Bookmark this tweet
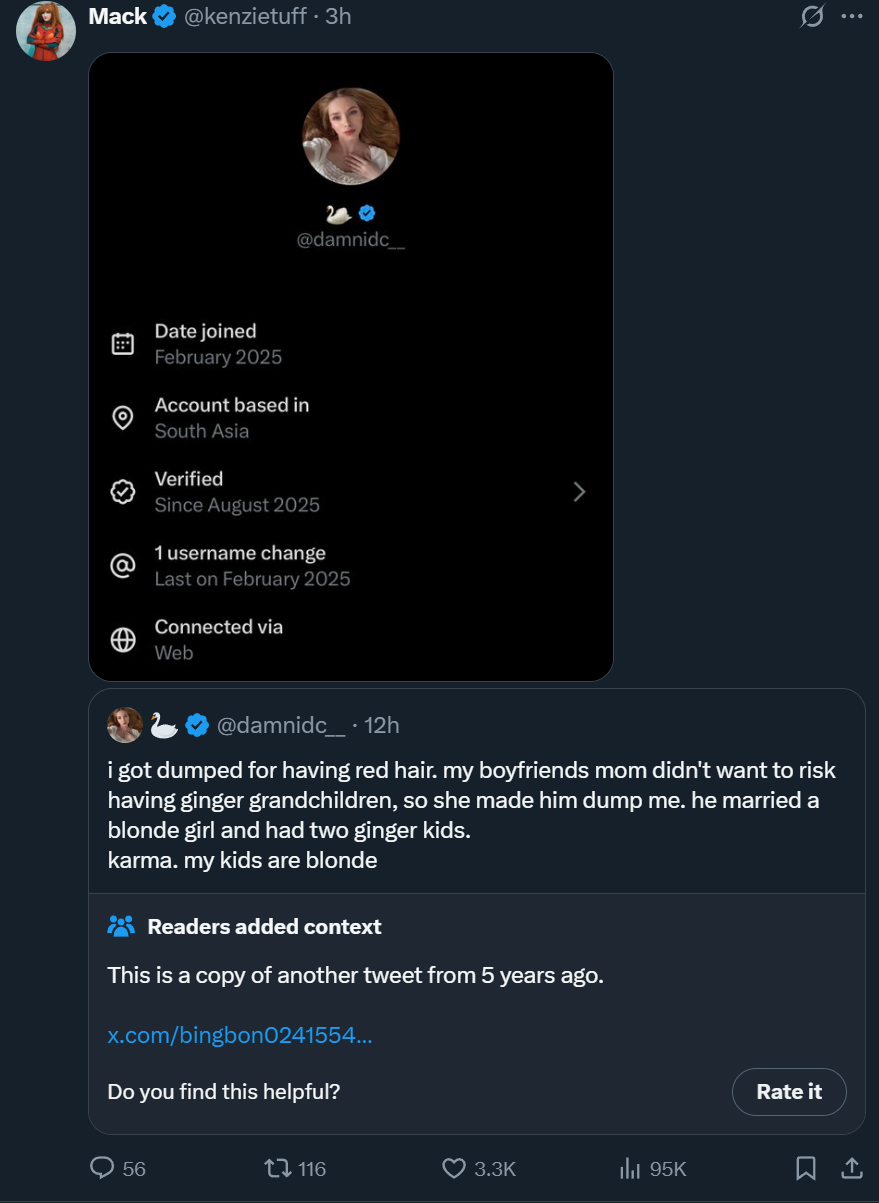 coord(806,1168)
